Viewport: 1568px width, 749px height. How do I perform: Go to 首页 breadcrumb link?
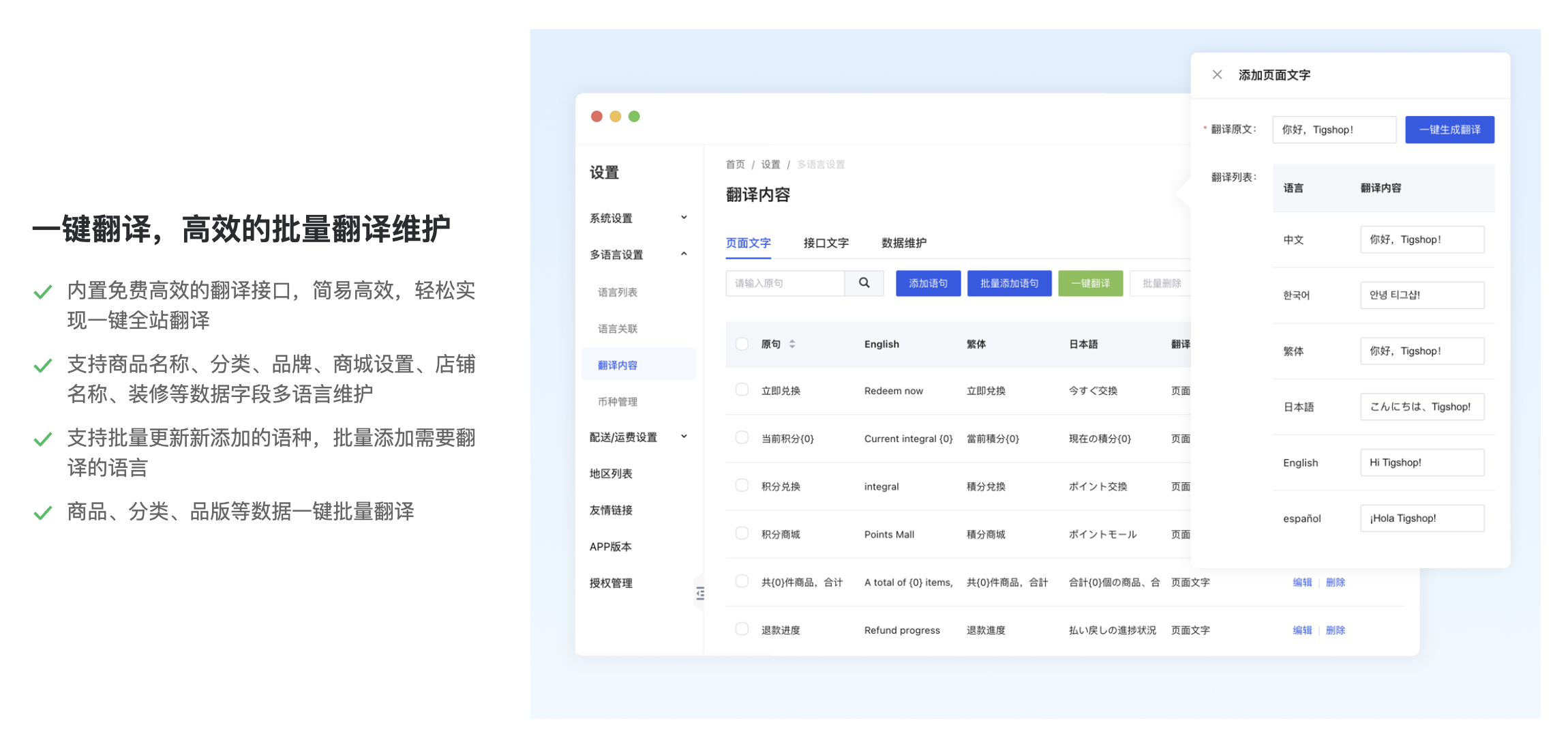[x=735, y=164]
